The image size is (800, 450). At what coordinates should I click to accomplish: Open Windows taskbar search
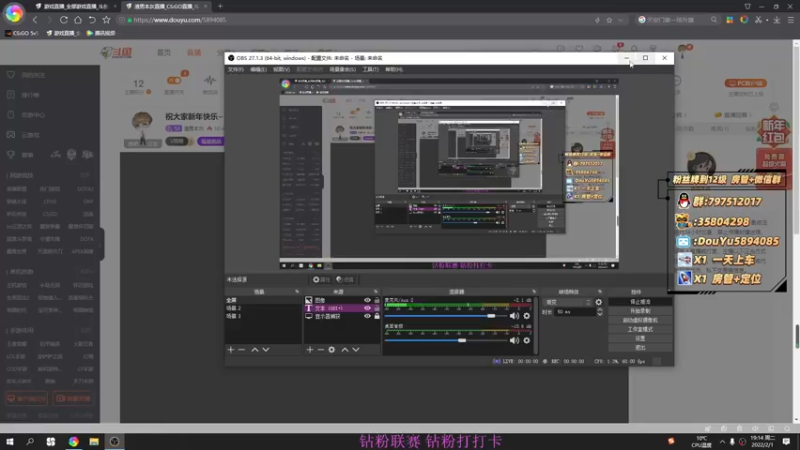click(x=30, y=441)
